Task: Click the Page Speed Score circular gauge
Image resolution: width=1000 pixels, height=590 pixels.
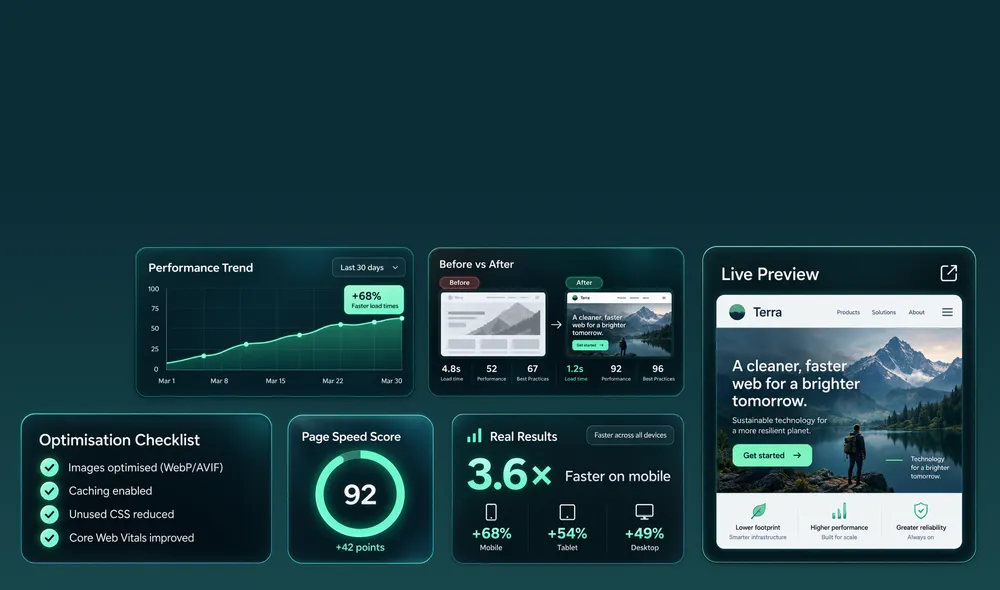Action: tap(360, 494)
